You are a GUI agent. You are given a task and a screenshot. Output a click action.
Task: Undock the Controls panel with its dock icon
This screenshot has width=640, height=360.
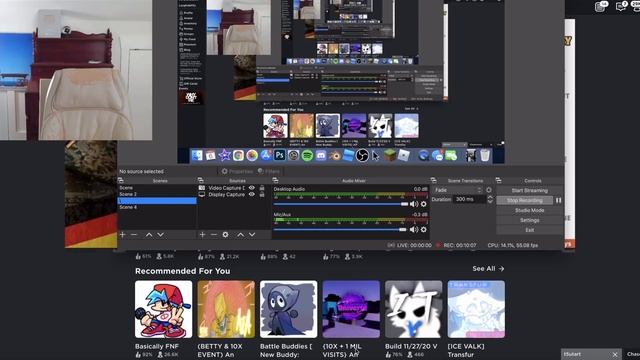498,180
